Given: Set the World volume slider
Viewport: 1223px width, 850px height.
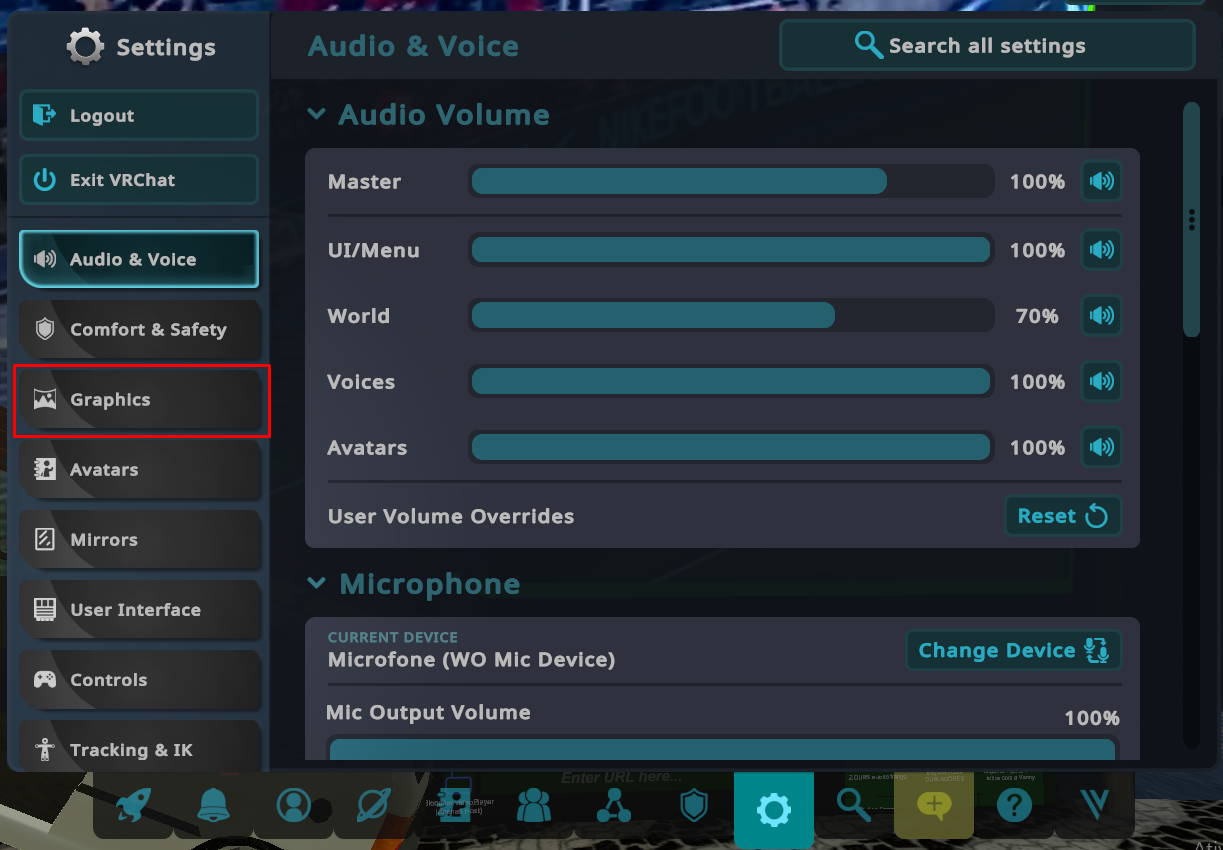Looking at the screenshot, I should (x=731, y=316).
